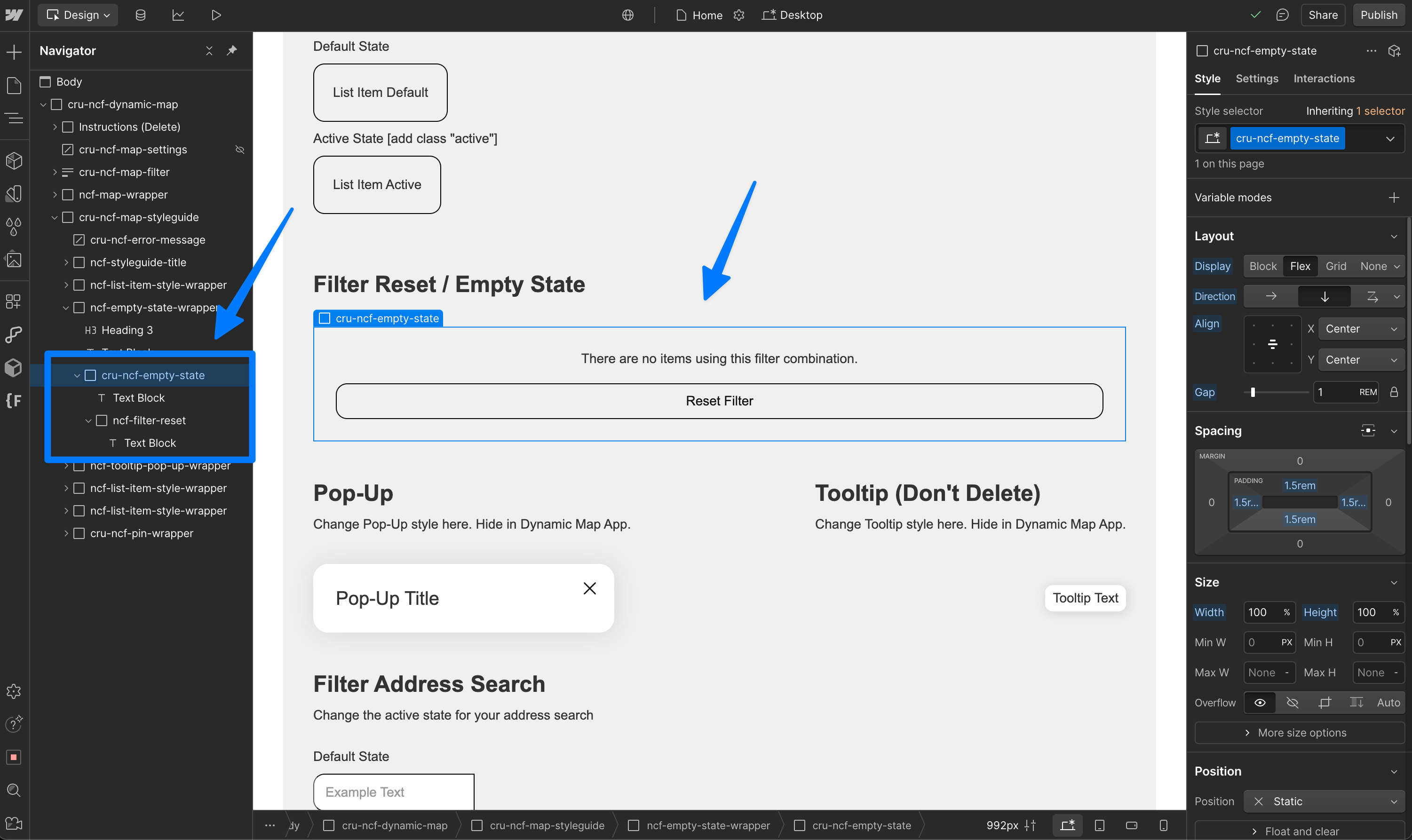Screen dimensions: 1412x840
Task: Collapse cru-ncf-dynamic-map in Navigator
Action: tap(44, 105)
